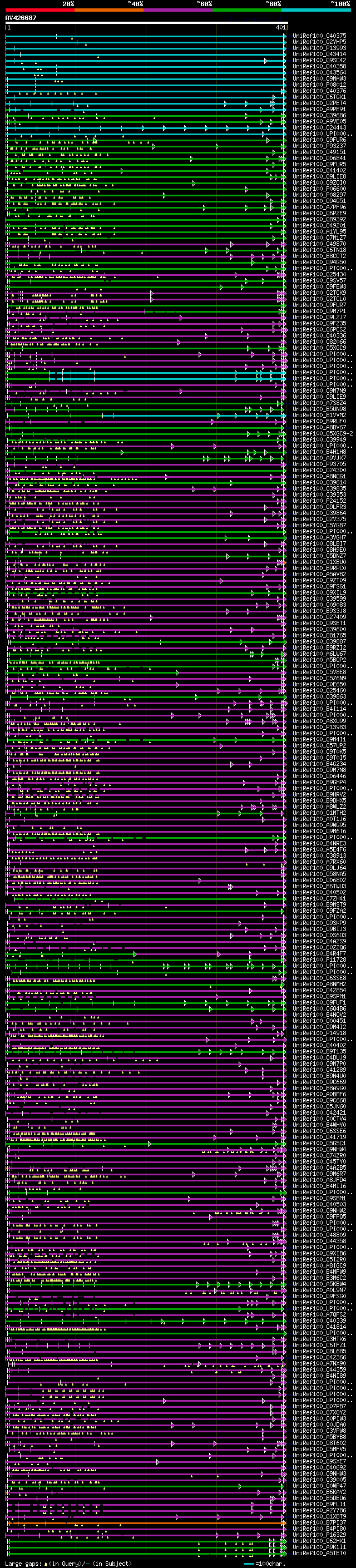Open hit UniRef100_Q40358

pos(319,66)
